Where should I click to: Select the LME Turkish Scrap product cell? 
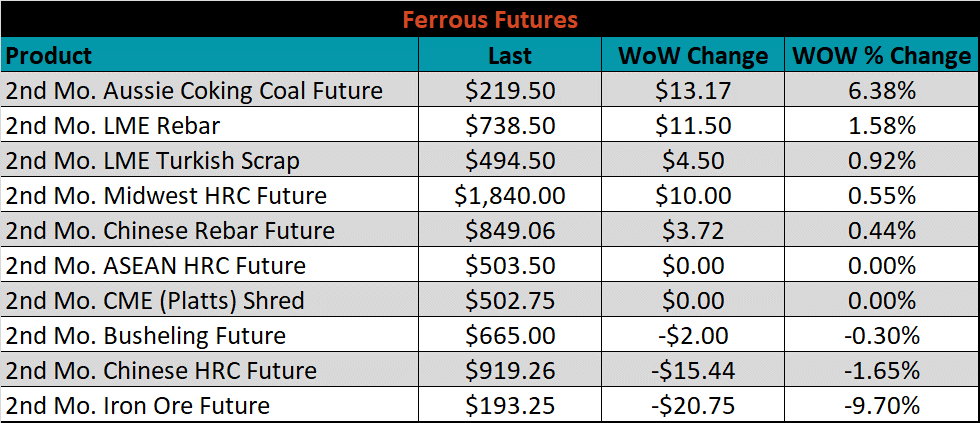pos(209,161)
